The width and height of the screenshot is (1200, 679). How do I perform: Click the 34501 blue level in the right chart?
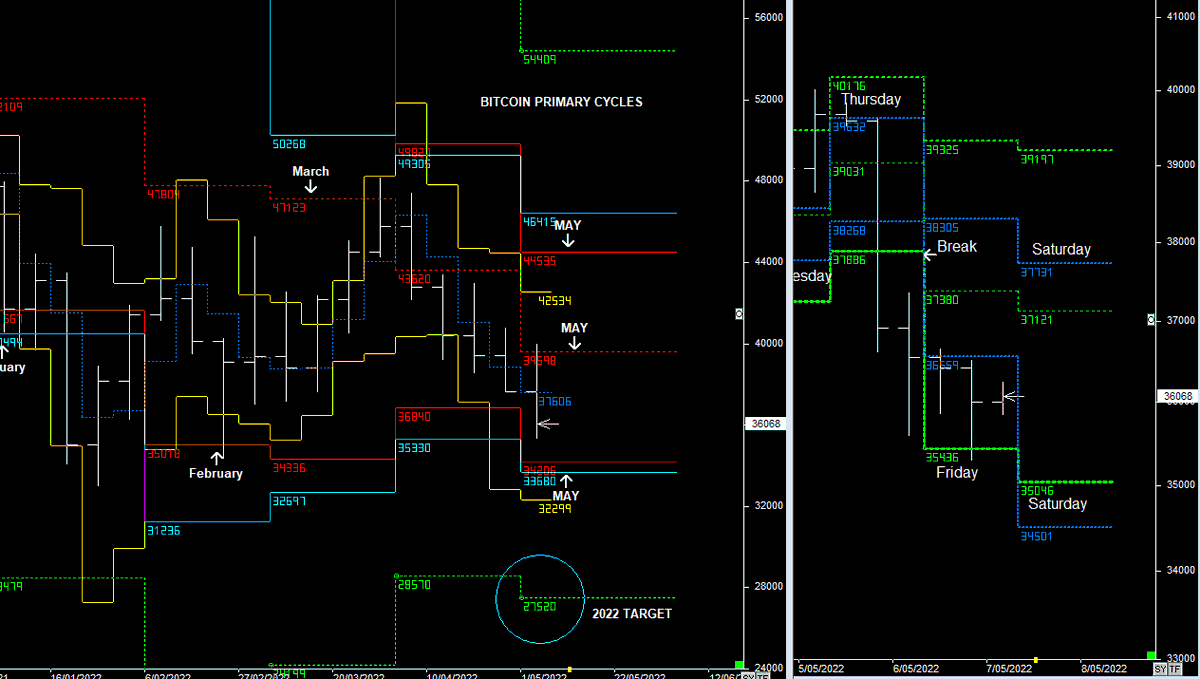1037,537
